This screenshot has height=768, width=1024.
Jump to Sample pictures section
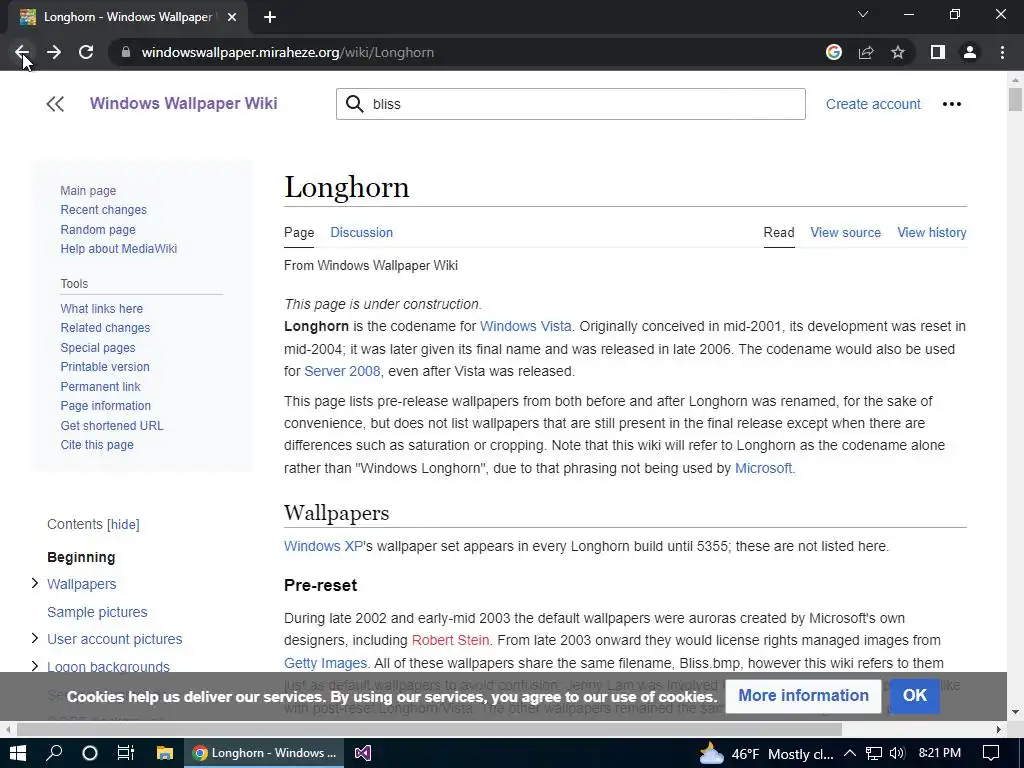click(x=97, y=612)
